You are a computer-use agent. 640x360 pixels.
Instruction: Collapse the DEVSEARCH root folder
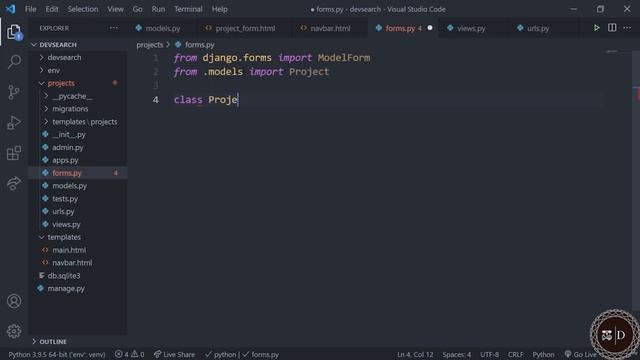tap(78, 44)
